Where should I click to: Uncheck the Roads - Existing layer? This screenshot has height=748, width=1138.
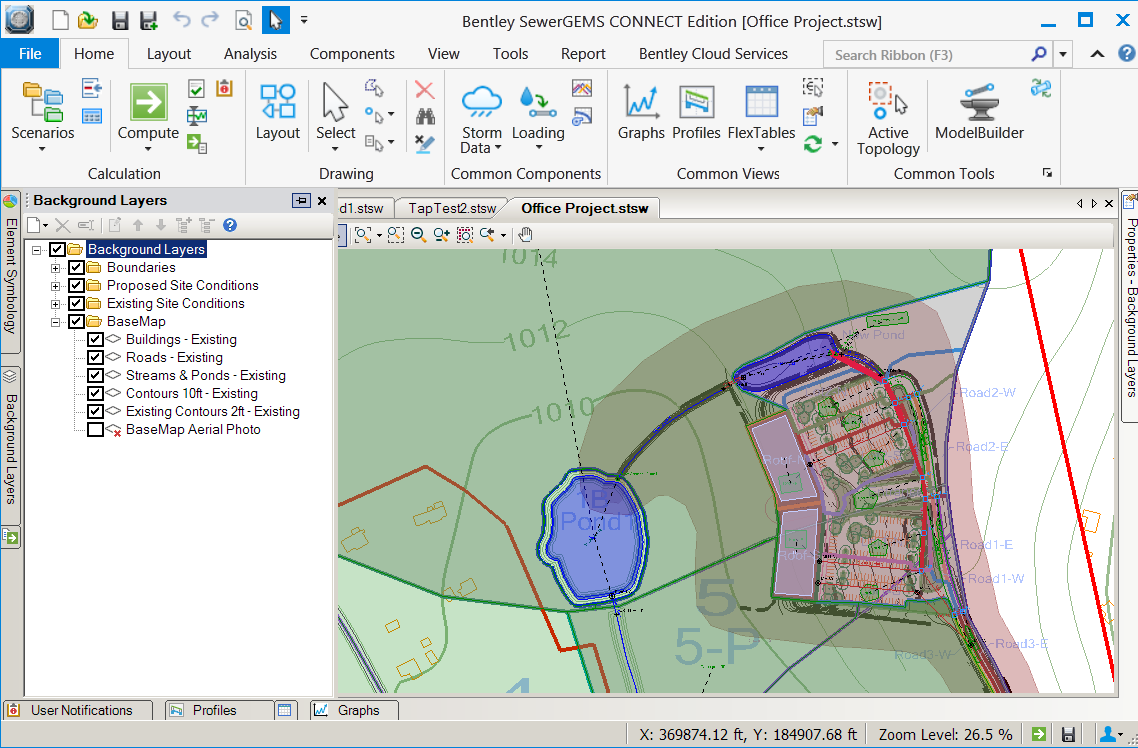96,357
